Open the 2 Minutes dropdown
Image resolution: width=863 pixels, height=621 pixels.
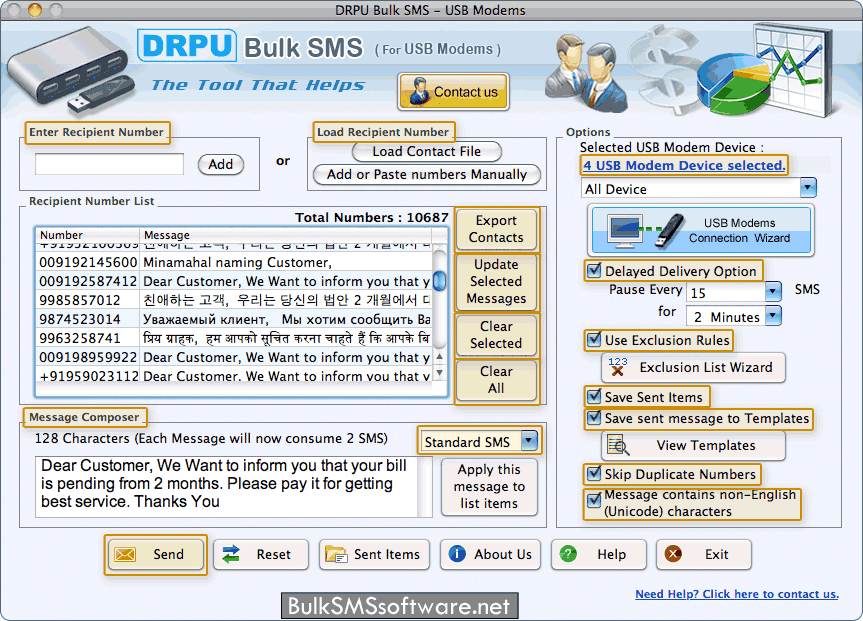click(773, 316)
